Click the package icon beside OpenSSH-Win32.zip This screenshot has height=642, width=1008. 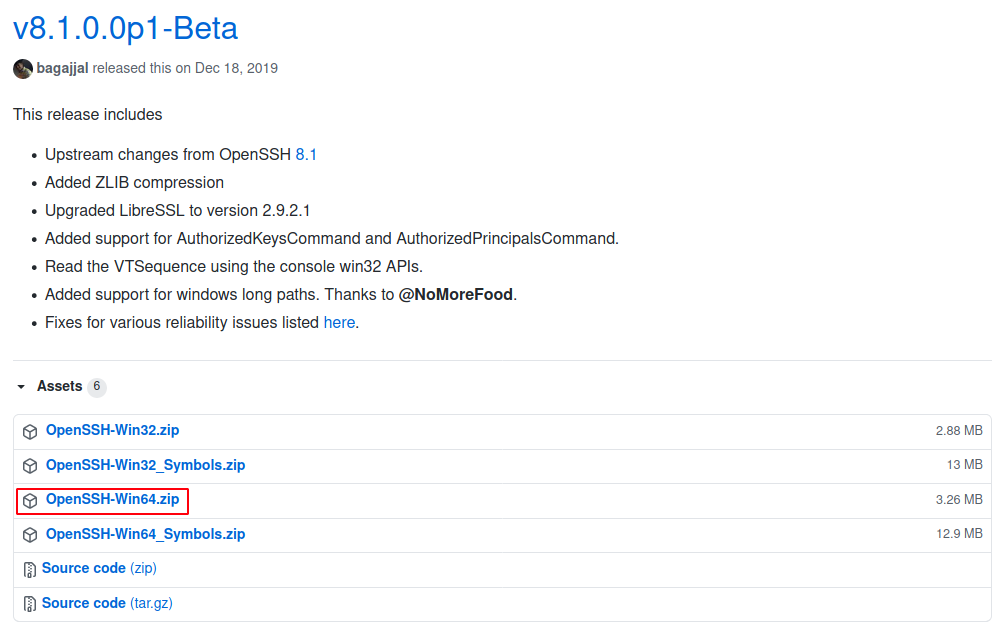click(x=30, y=432)
